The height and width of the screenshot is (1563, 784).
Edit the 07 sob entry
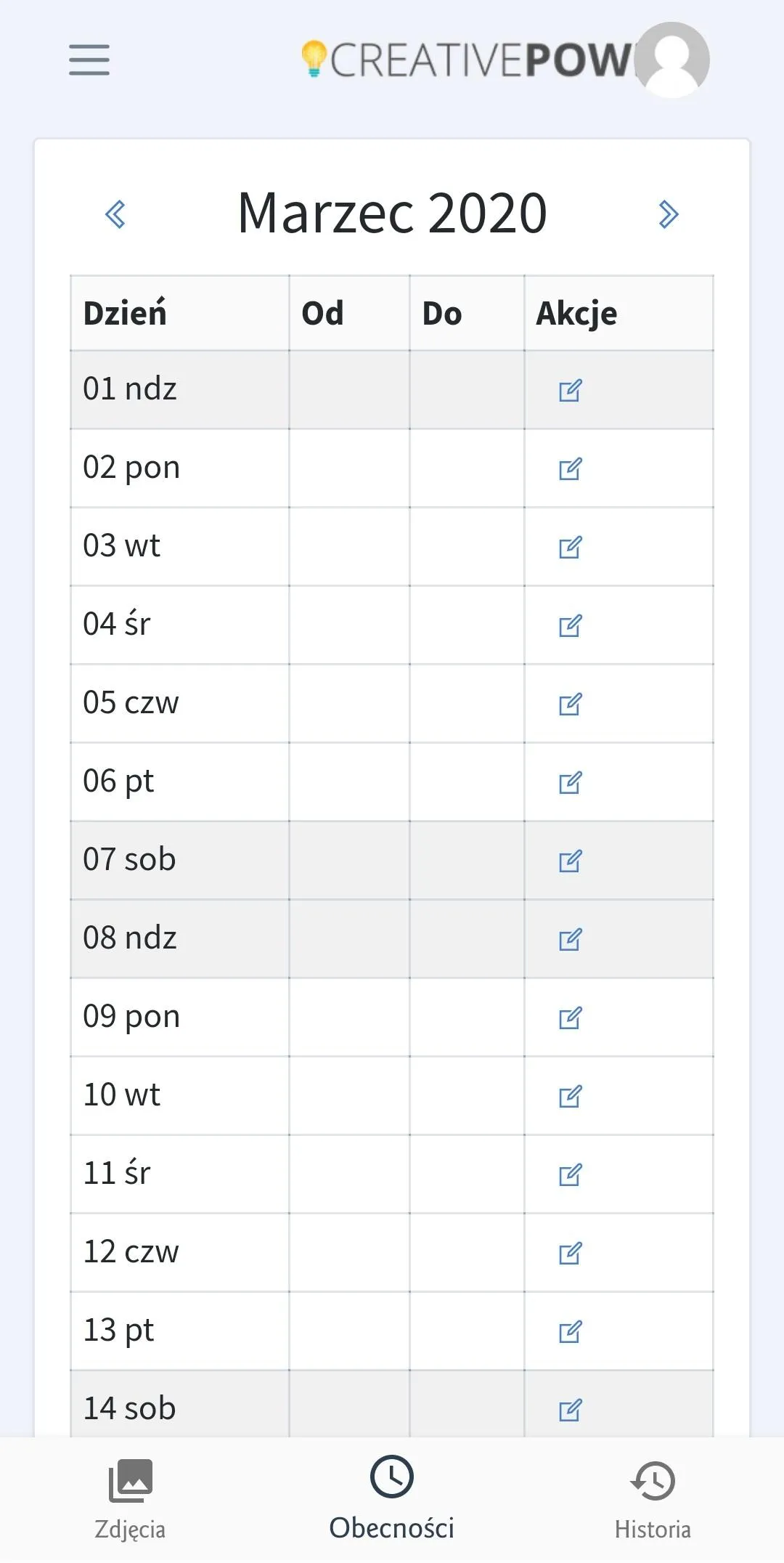tap(570, 861)
